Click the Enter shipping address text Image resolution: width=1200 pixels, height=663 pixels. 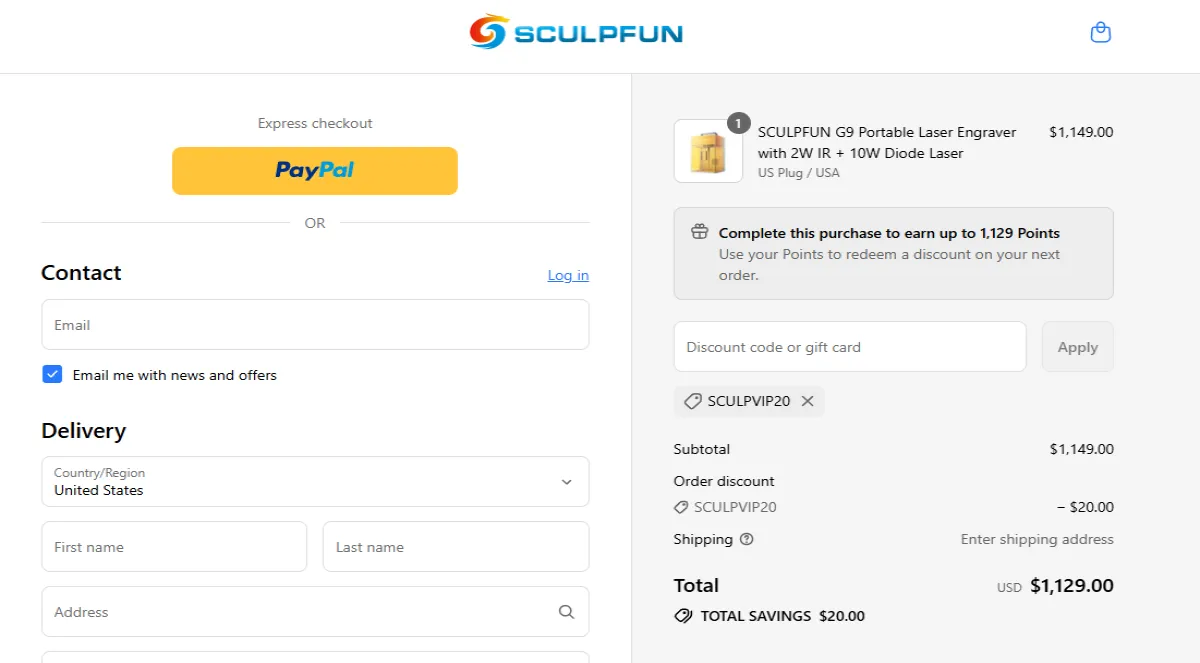1037,539
